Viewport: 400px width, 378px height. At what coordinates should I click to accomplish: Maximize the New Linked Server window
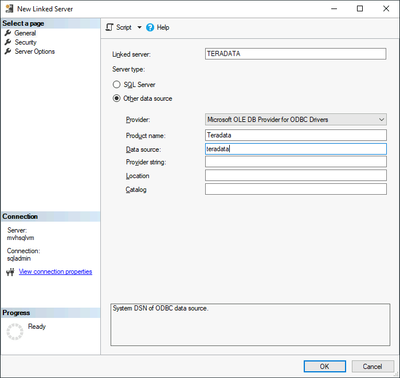tap(360, 9)
